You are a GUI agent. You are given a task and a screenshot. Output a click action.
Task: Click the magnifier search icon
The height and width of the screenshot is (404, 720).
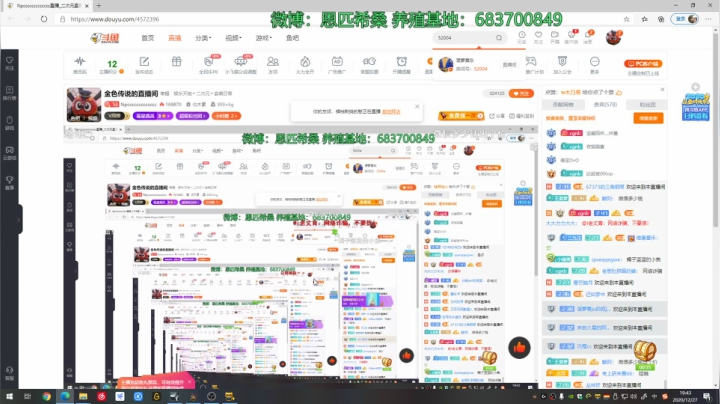[x=499, y=38]
